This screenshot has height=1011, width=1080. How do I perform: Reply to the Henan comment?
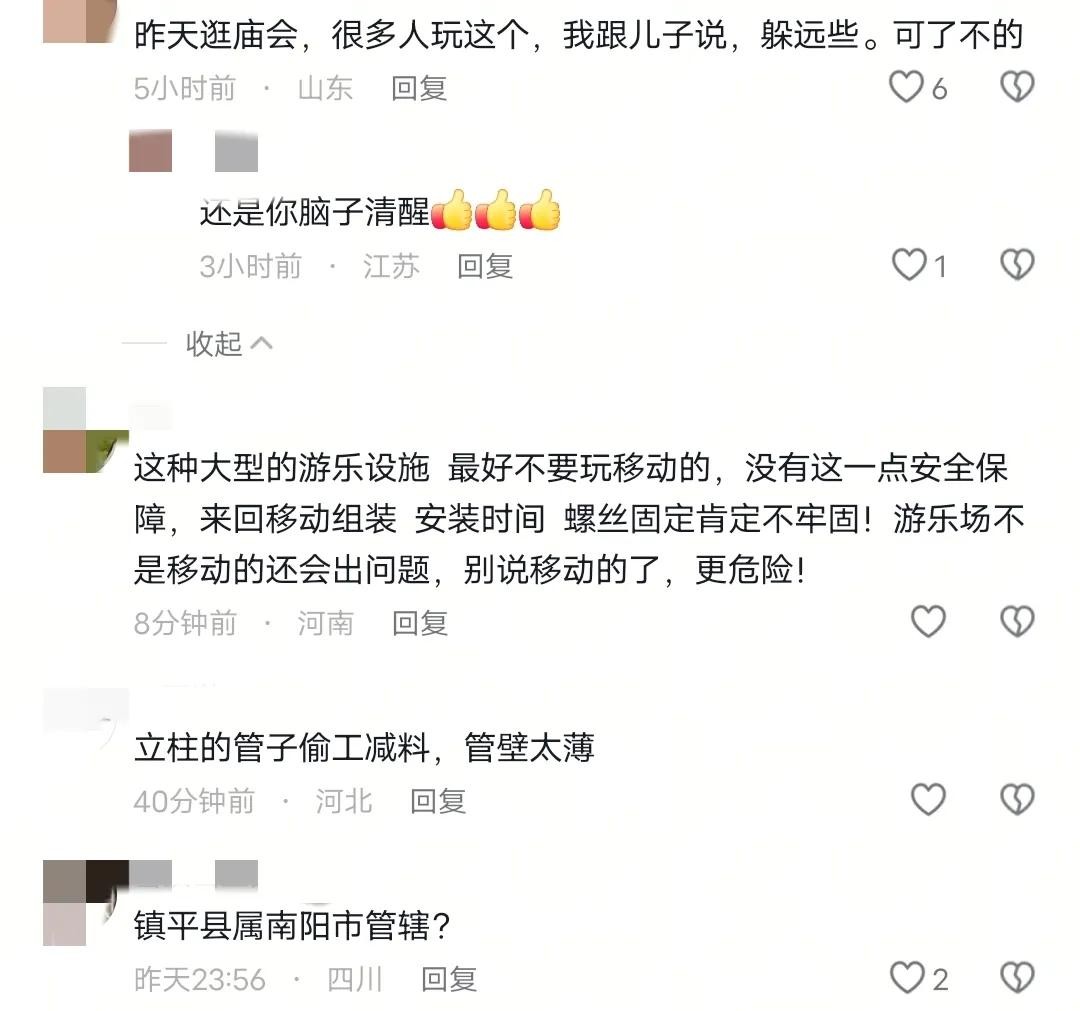[x=419, y=623]
